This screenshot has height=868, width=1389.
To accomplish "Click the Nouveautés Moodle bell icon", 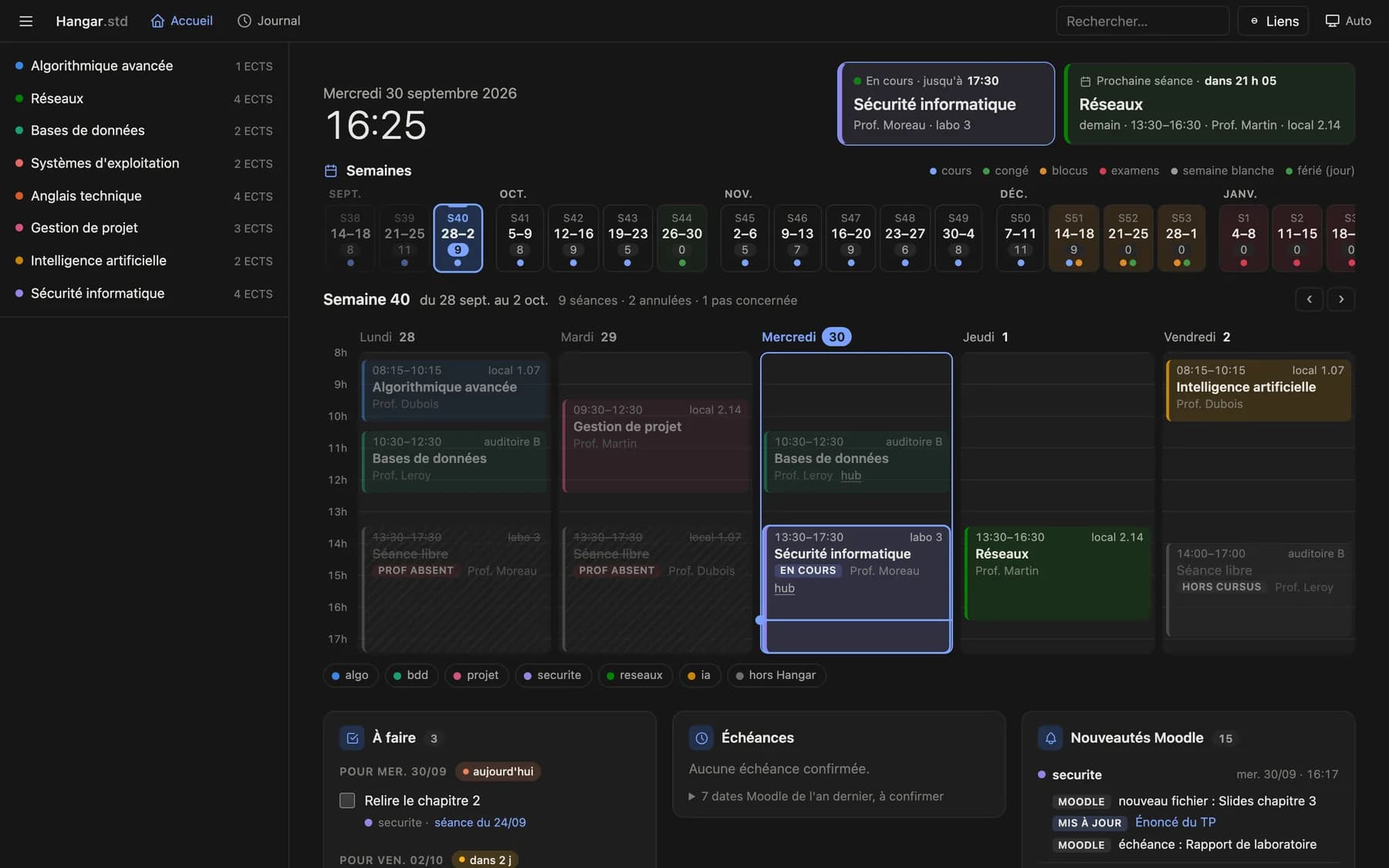I will point(1050,738).
